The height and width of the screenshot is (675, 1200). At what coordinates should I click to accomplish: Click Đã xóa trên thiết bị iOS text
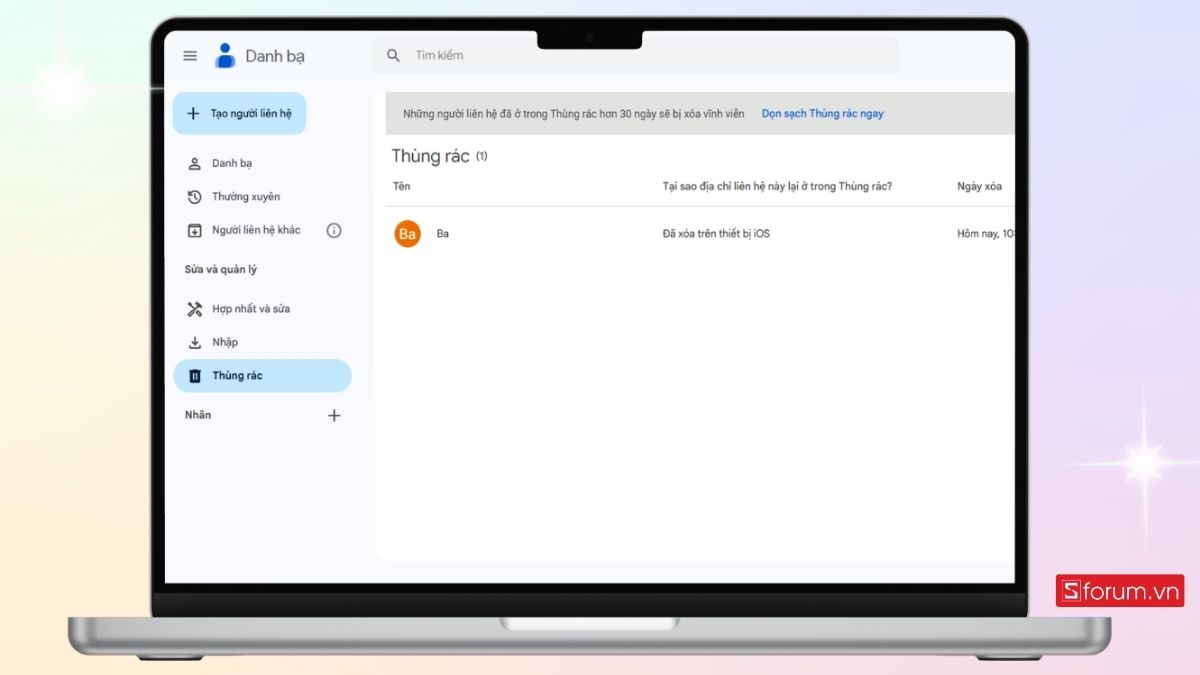coord(716,234)
